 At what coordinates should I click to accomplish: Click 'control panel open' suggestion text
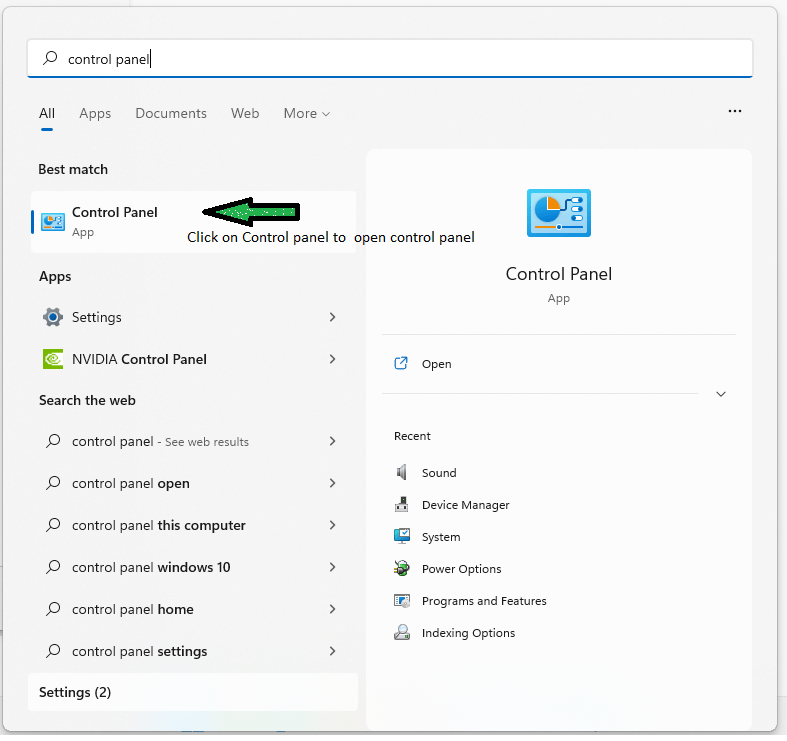pos(131,483)
